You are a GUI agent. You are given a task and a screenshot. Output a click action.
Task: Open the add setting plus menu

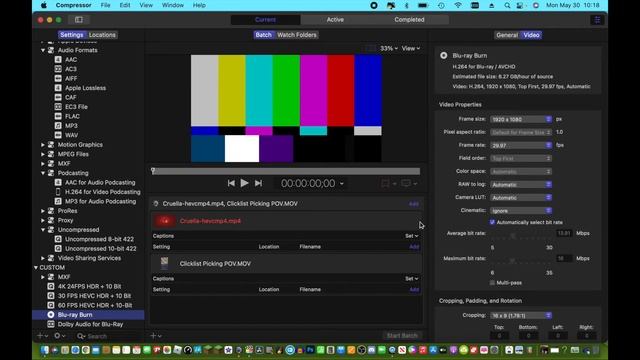42,336
